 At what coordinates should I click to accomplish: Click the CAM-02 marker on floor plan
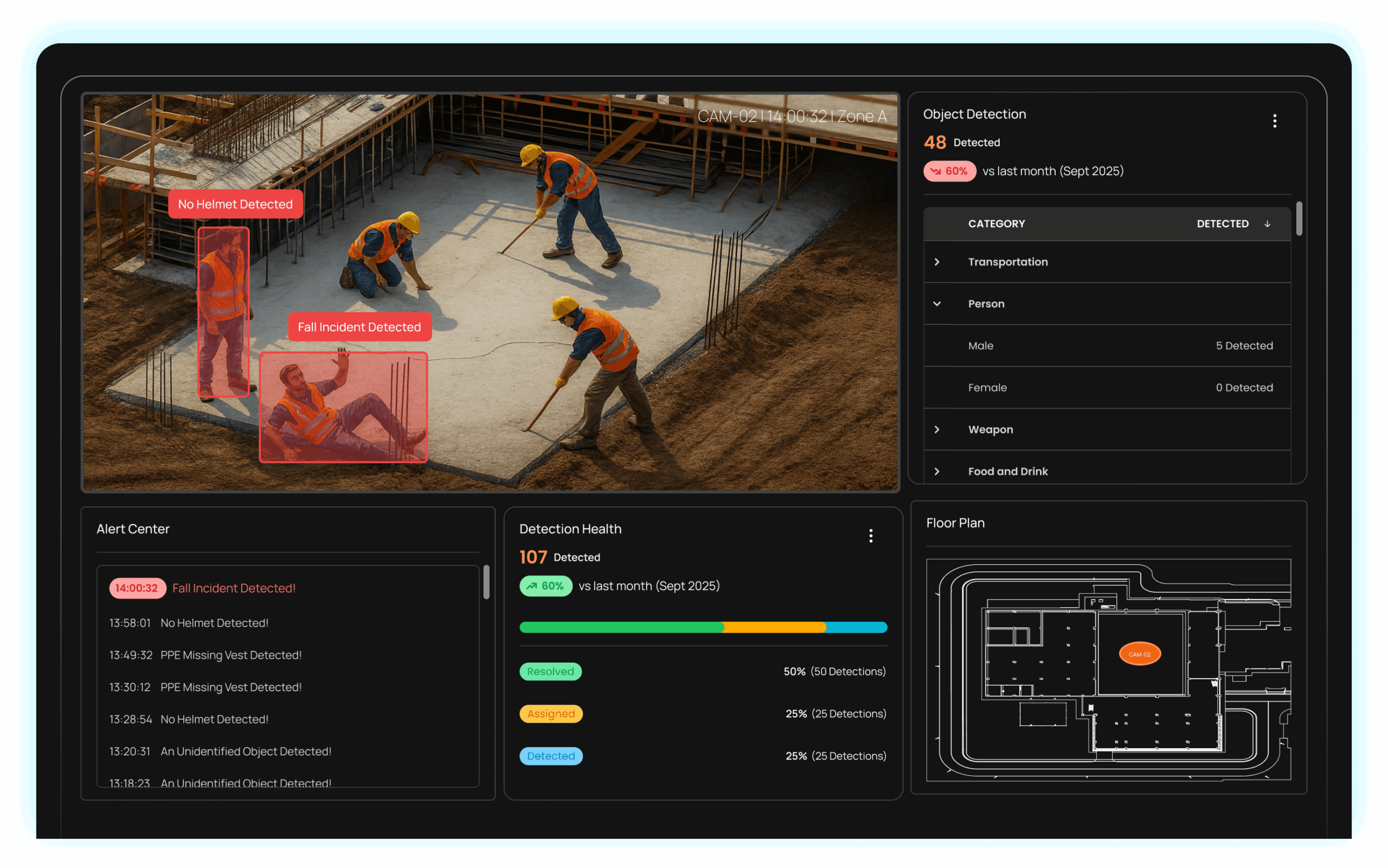tap(1140, 654)
